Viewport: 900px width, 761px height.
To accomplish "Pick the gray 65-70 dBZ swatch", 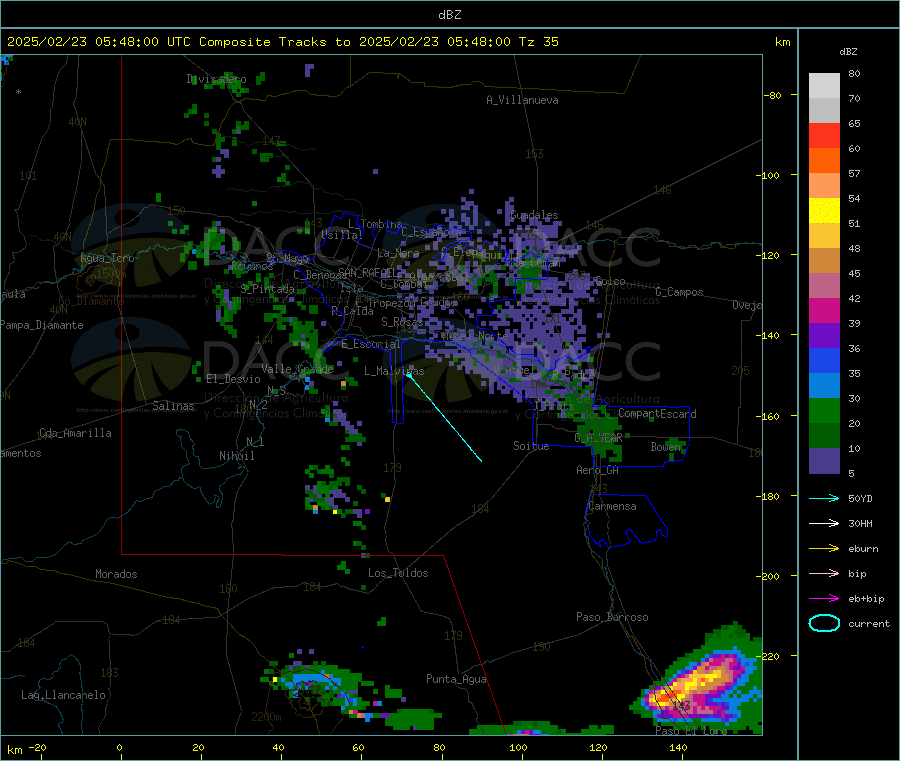I will 824,111.
